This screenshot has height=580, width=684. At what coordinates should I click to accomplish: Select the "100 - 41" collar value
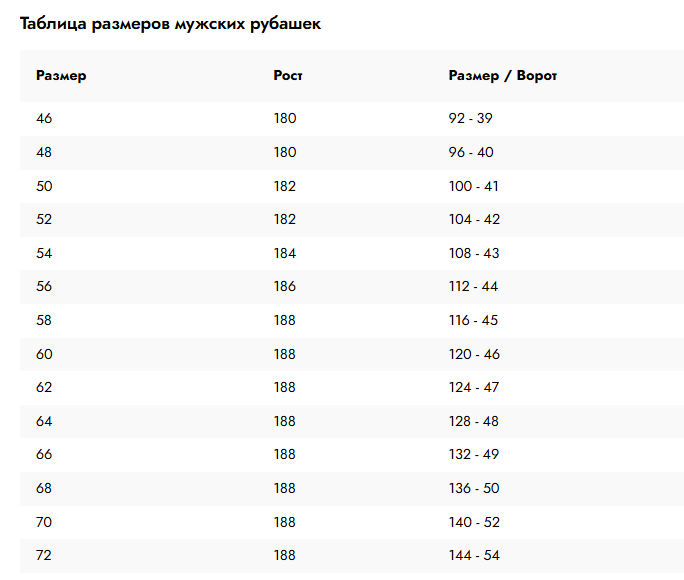474,186
